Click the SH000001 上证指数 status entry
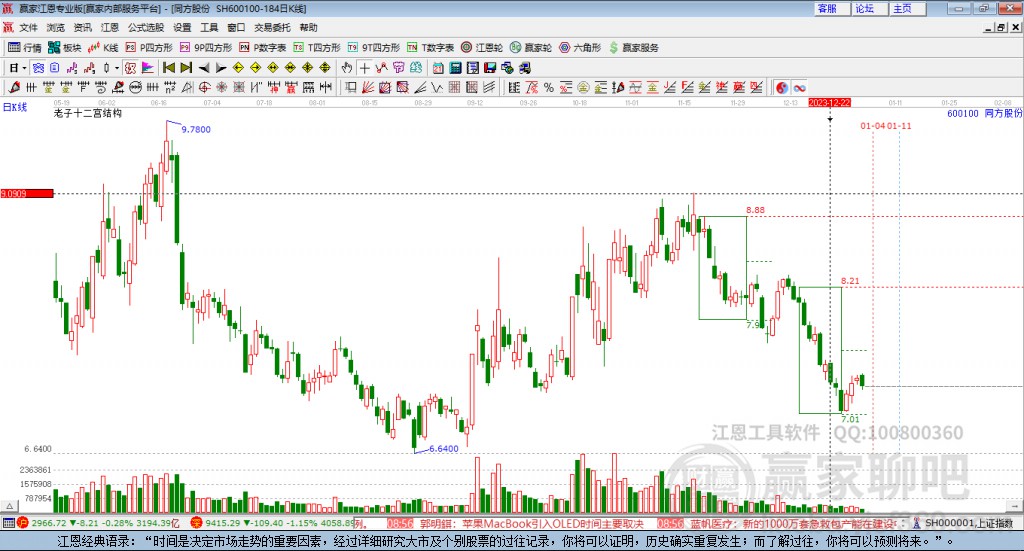 coord(968,523)
